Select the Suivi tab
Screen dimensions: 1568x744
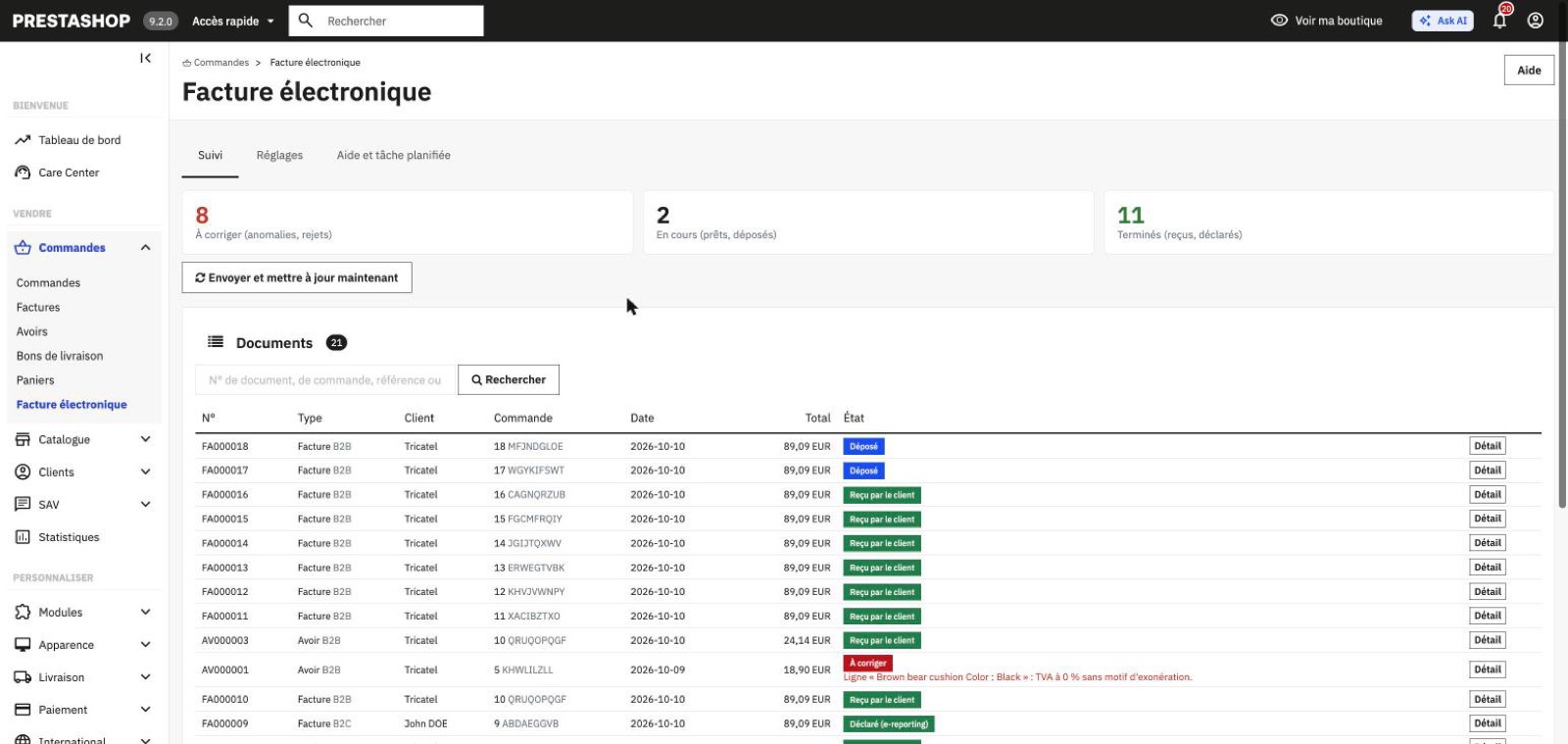point(210,155)
